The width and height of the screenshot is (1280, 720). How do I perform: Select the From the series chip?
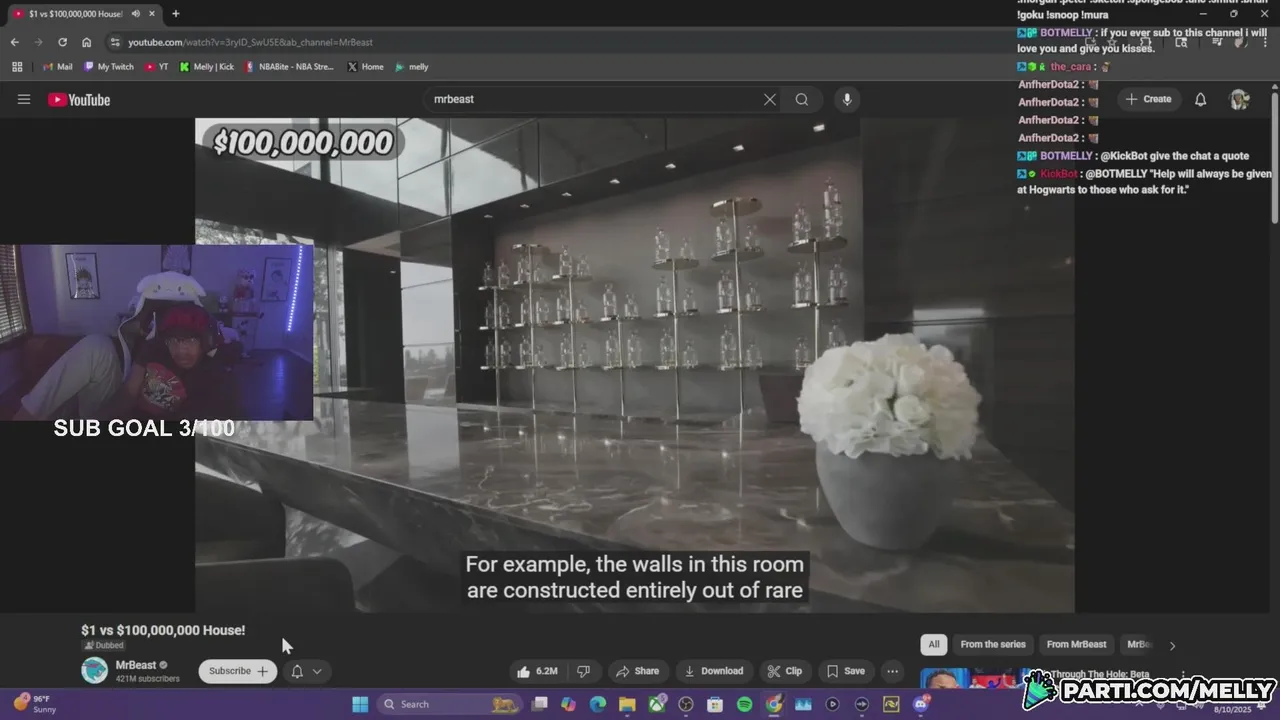993,644
